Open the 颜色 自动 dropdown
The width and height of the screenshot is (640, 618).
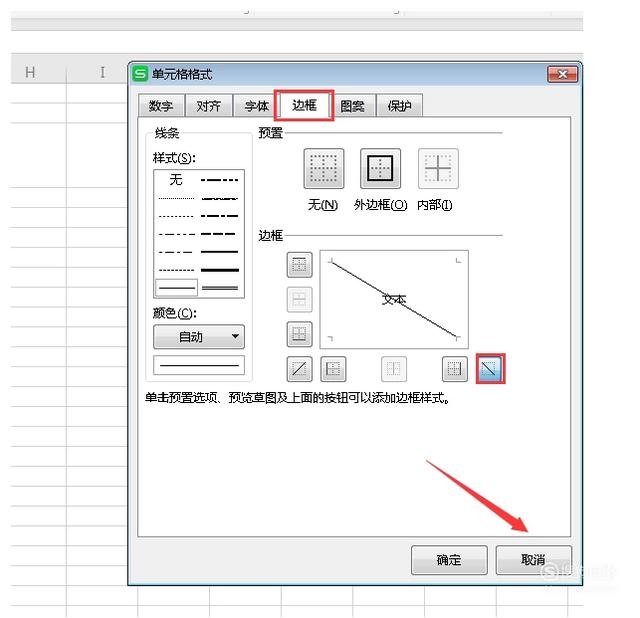[x=199, y=337]
